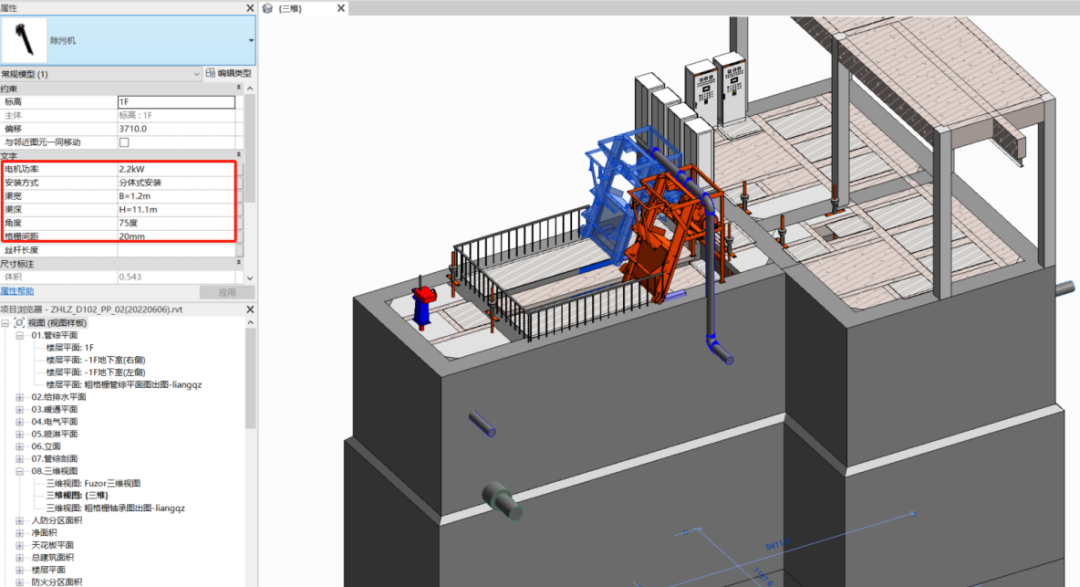Image resolution: width=1080 pixels, height=587 pixels.
Task: Open the 常规模型 (1) filter dropdown
Action: click(x=196, y=74)
